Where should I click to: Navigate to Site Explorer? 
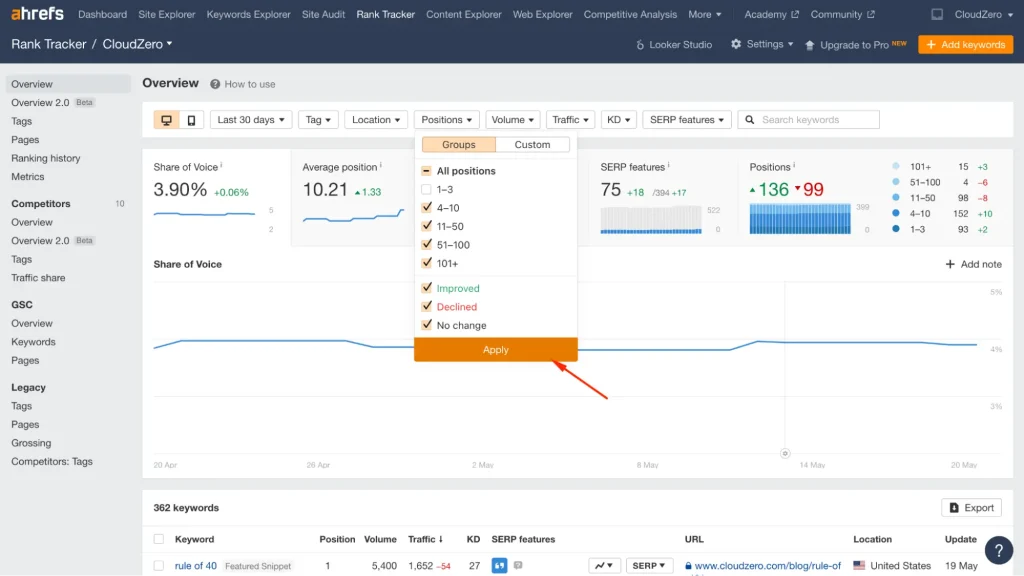pos(166,14)
